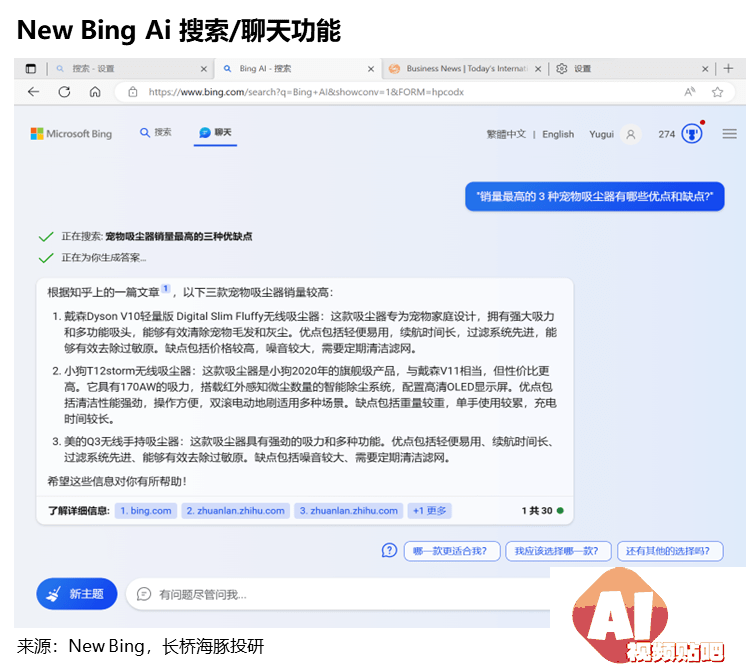Expand +1 更多 sources
The image size is (750, 668).
[430, 511]
